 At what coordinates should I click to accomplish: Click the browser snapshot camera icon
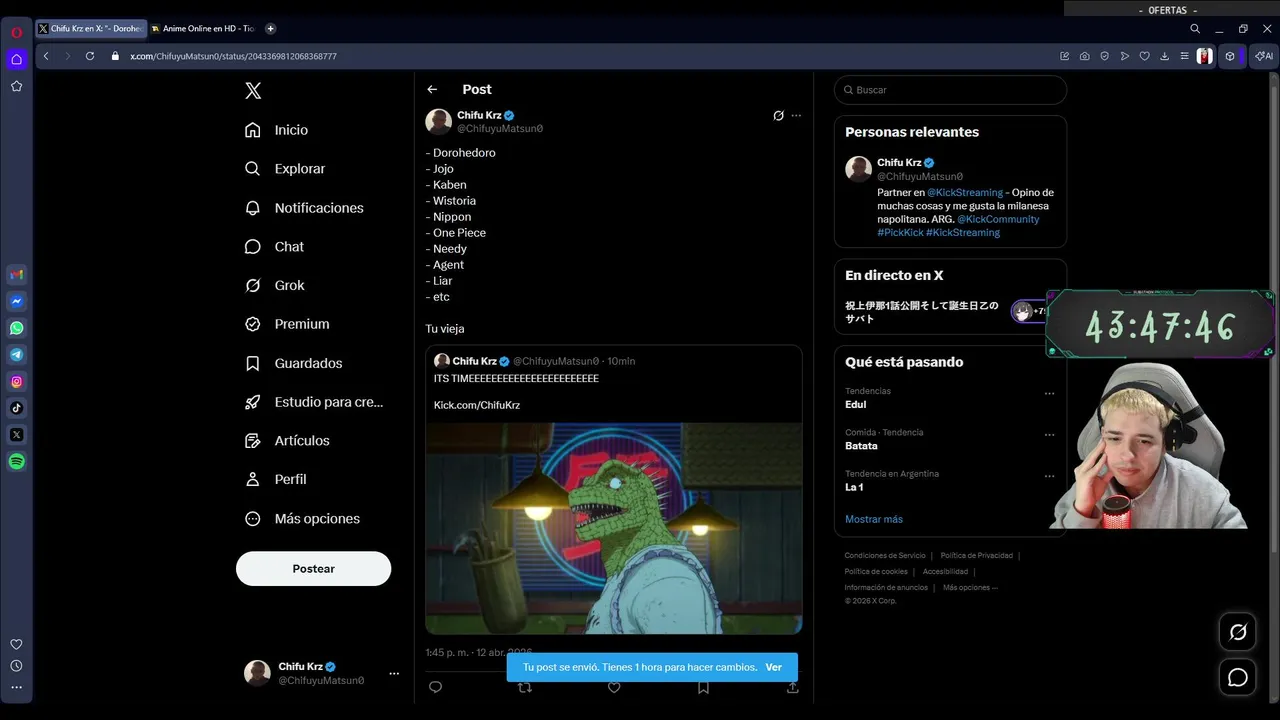(1084, 56)
